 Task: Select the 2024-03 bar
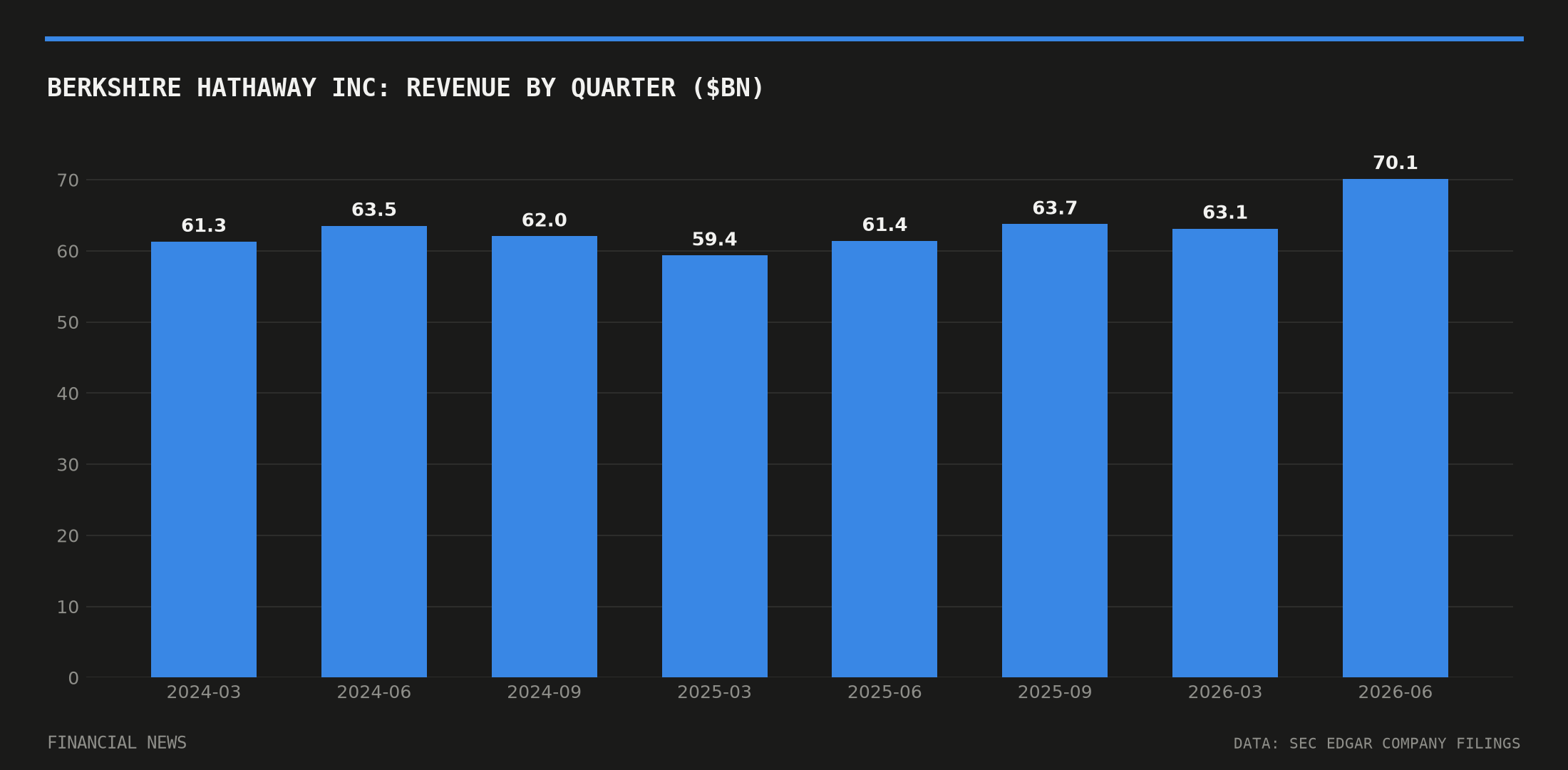coord(204,460)
